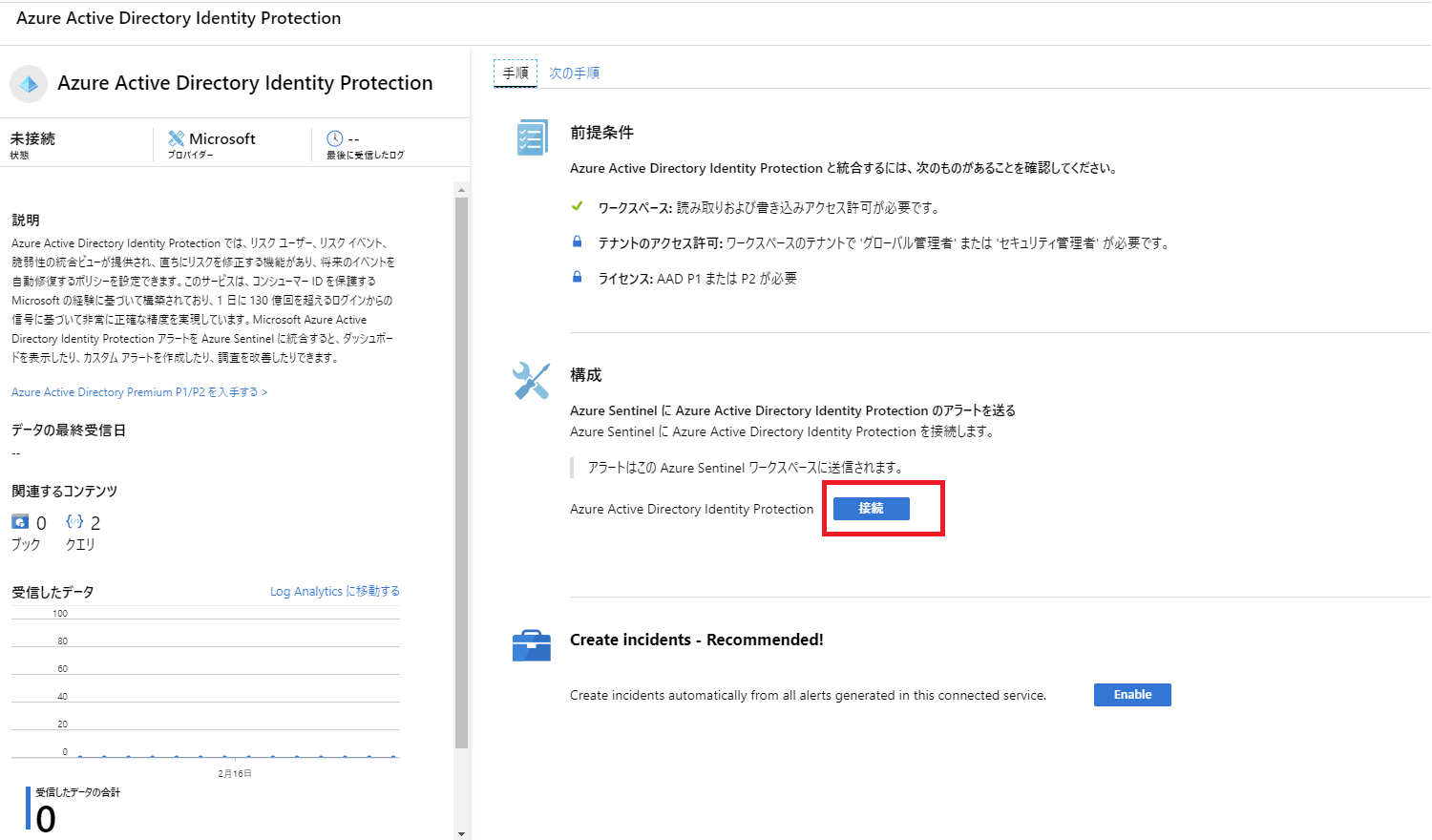
Task: Open the Log Analytics に移動する link
Action: coord(335,592)
